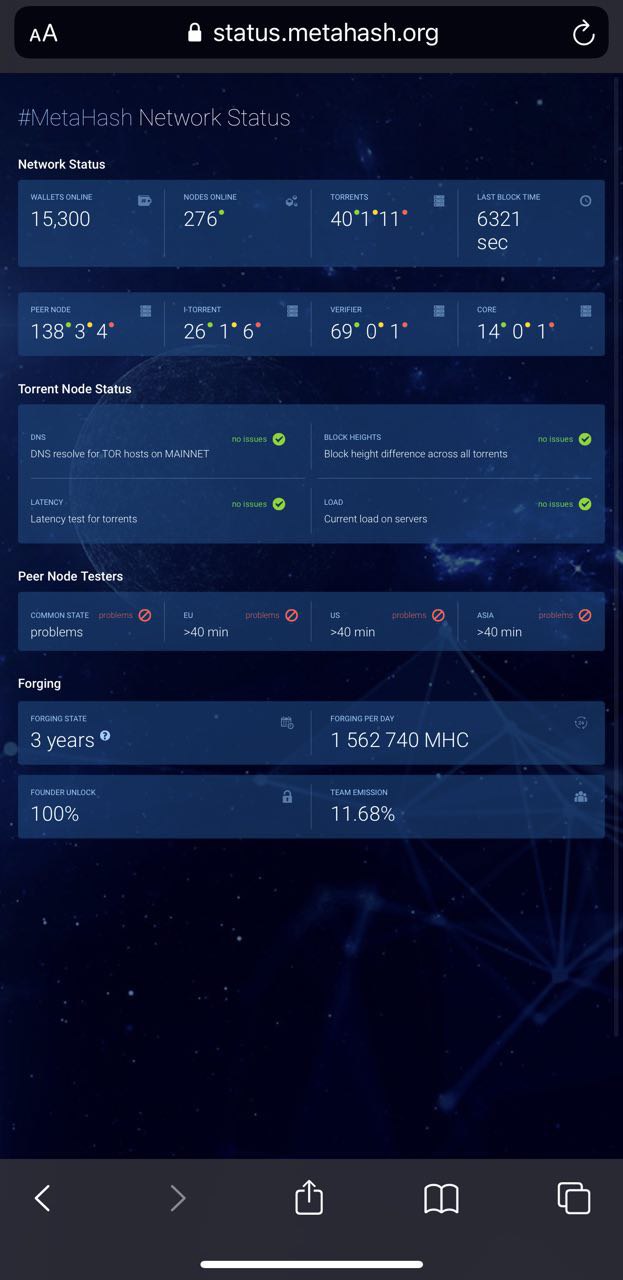
Task: Click the 138 peer node count
Action: 47,331
